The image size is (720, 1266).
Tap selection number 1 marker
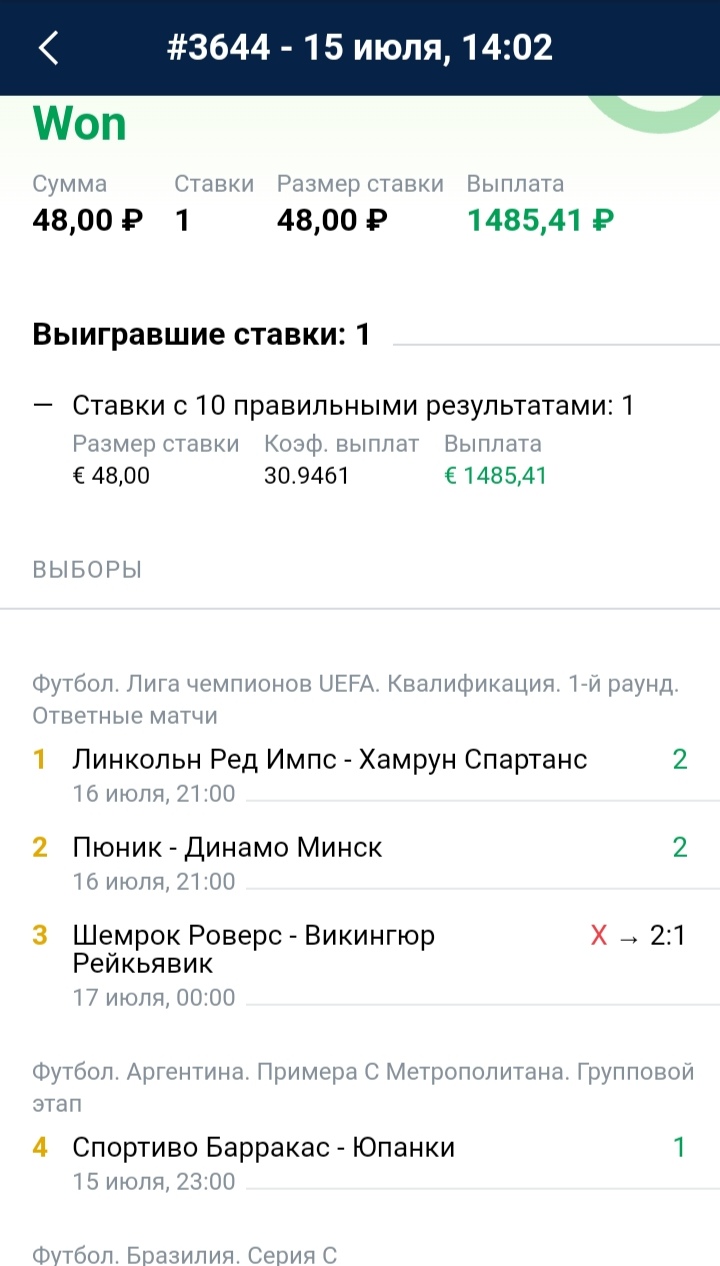coord(40,760)
